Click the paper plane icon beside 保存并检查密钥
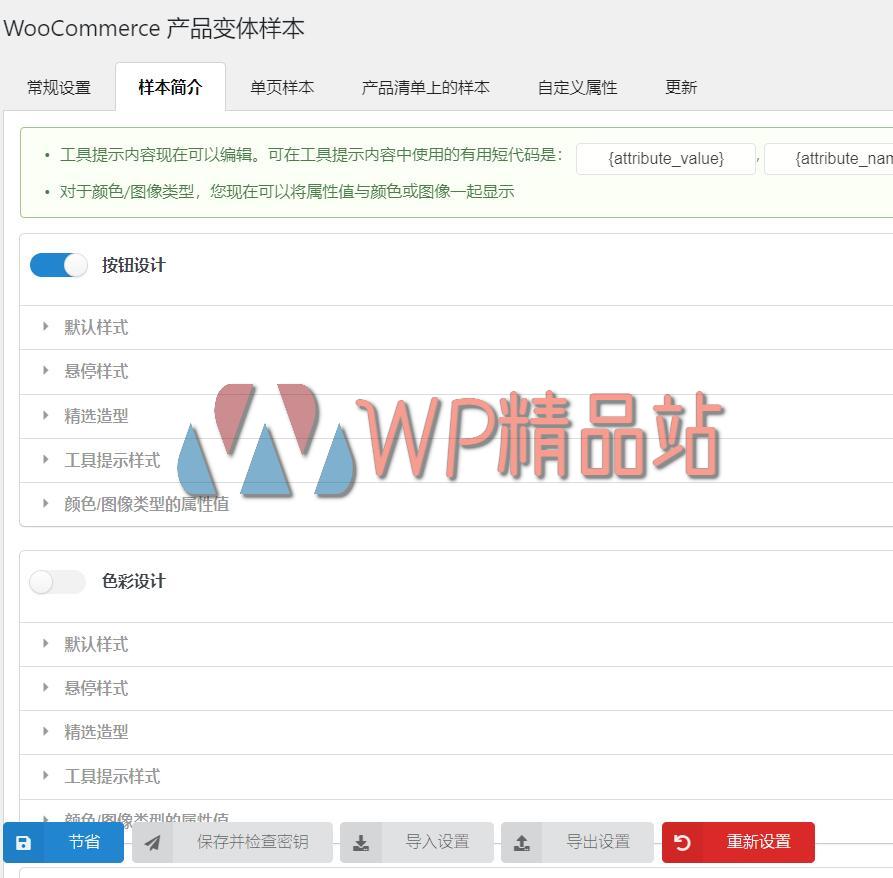This screenshot has height=878, width=893. 153,842
